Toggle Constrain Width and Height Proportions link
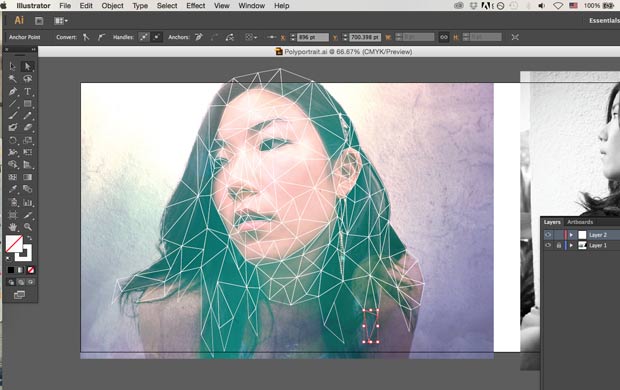The image size is (620, 390). pos(444,37)
